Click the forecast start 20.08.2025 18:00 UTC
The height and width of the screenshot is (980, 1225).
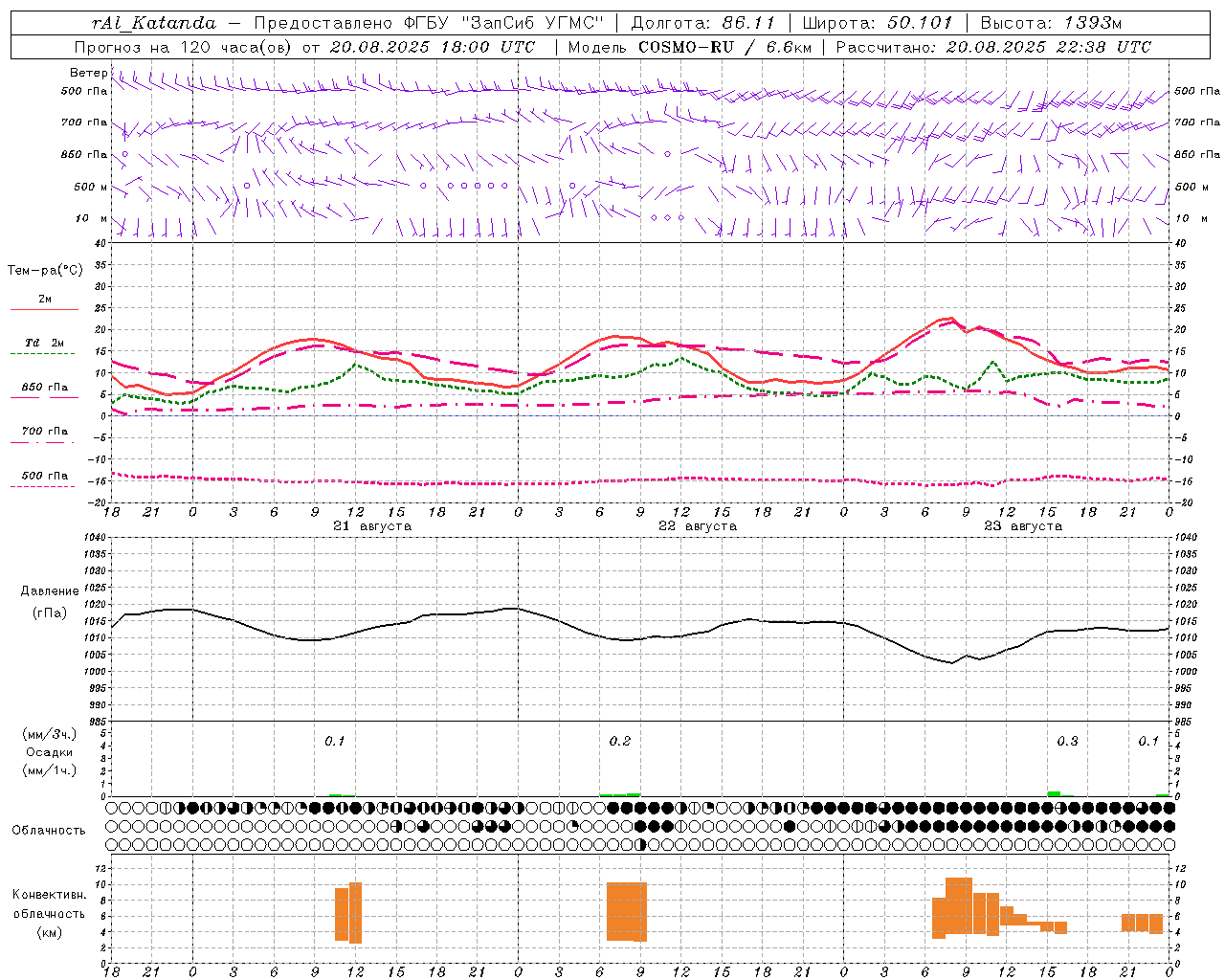coord(433,47)
